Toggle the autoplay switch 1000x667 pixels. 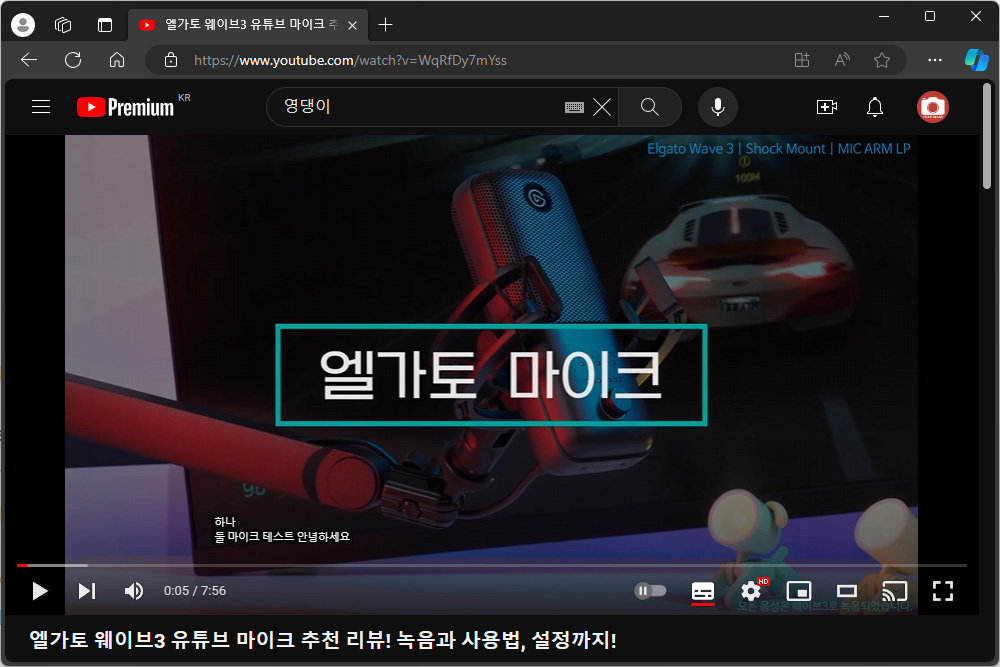[650, 591]
